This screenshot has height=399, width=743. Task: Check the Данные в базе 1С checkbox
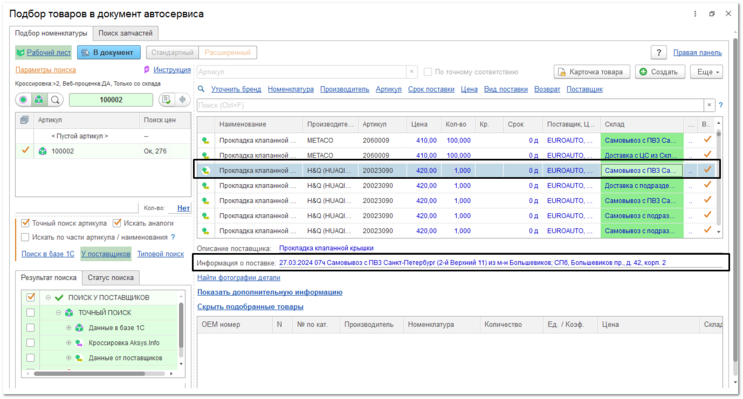pyautogui.click(x=31, y=328)
